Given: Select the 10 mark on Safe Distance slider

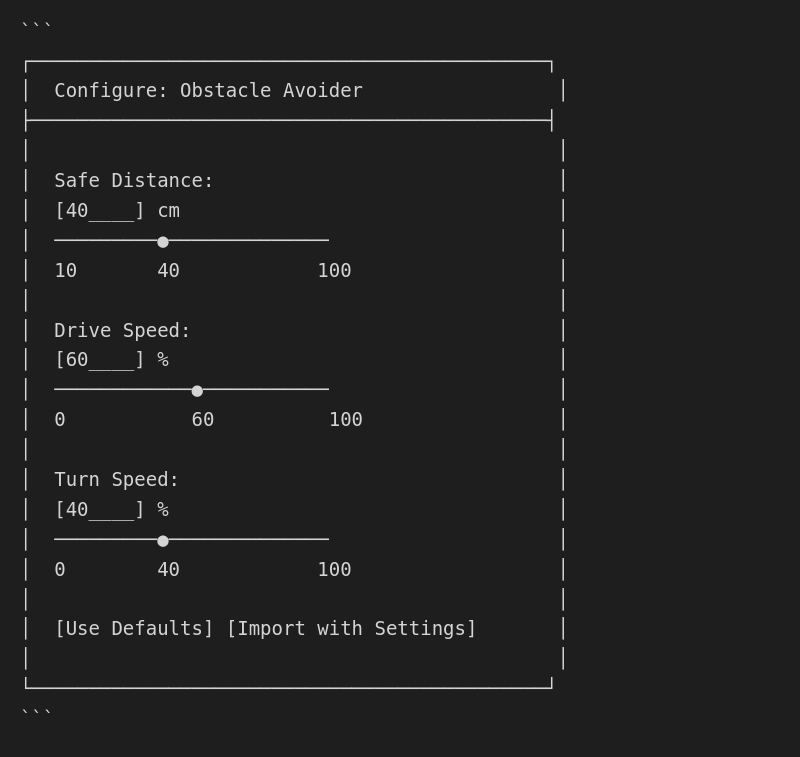Looking at the screenshot, I should click(64, 270).
